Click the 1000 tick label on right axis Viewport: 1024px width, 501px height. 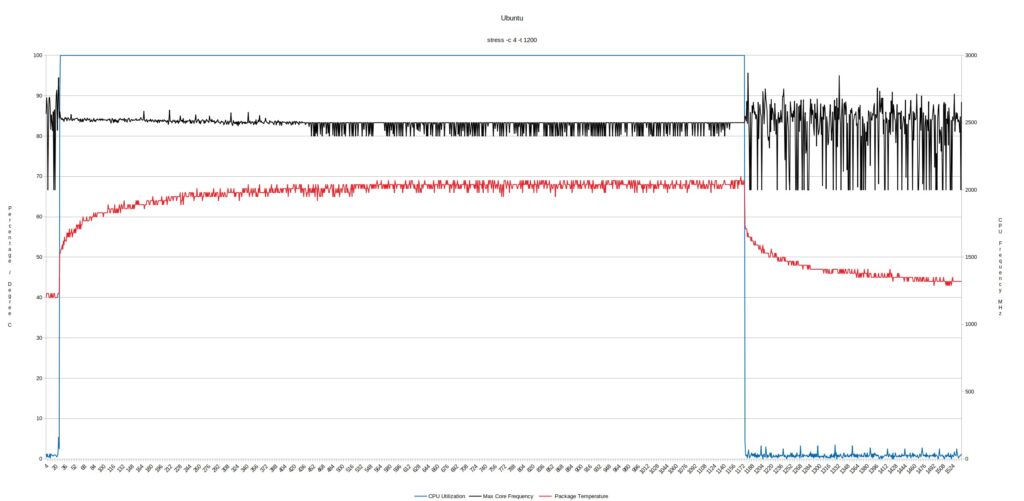pos(970,325)
